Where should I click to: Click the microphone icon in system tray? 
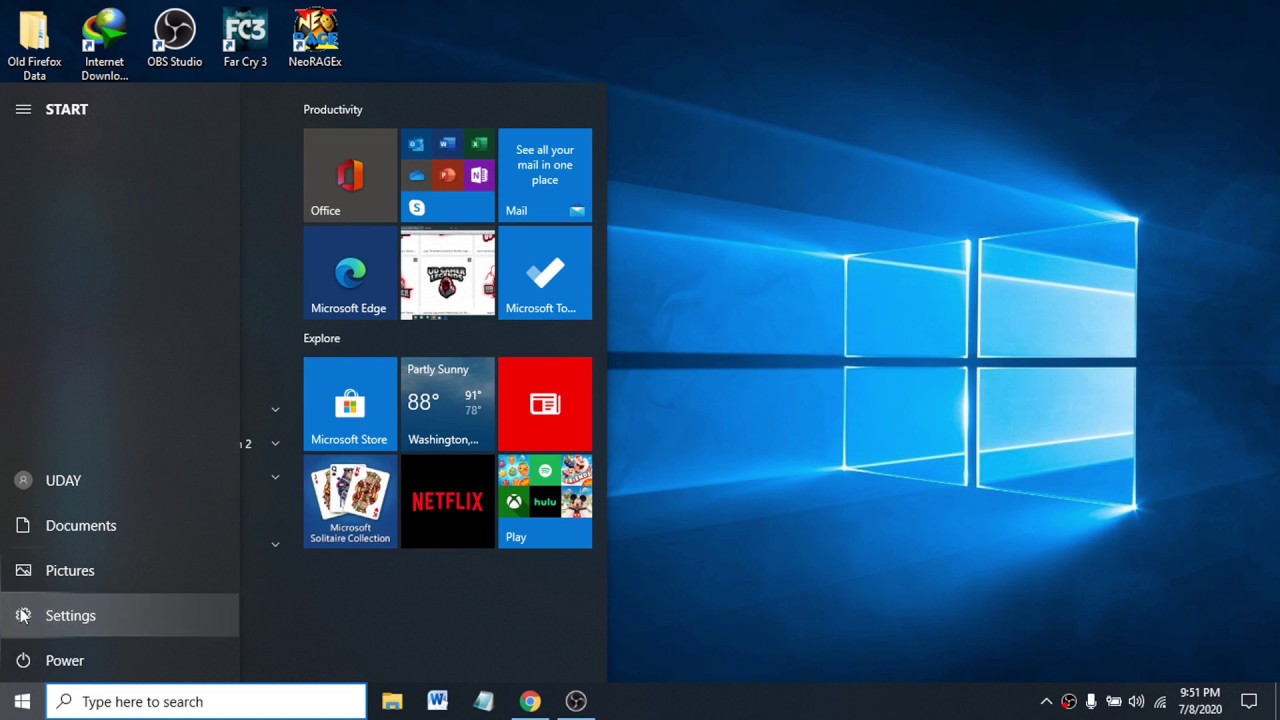coord(1091,702)
